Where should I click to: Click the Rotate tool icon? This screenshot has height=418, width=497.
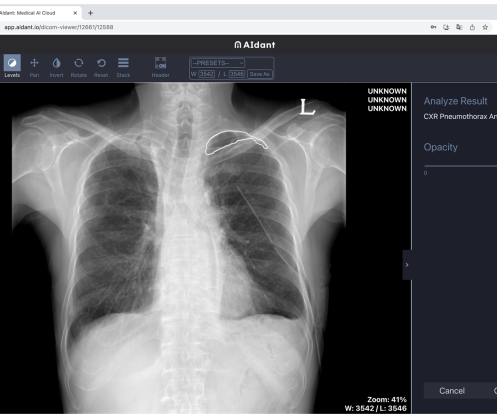pos(79,63)
